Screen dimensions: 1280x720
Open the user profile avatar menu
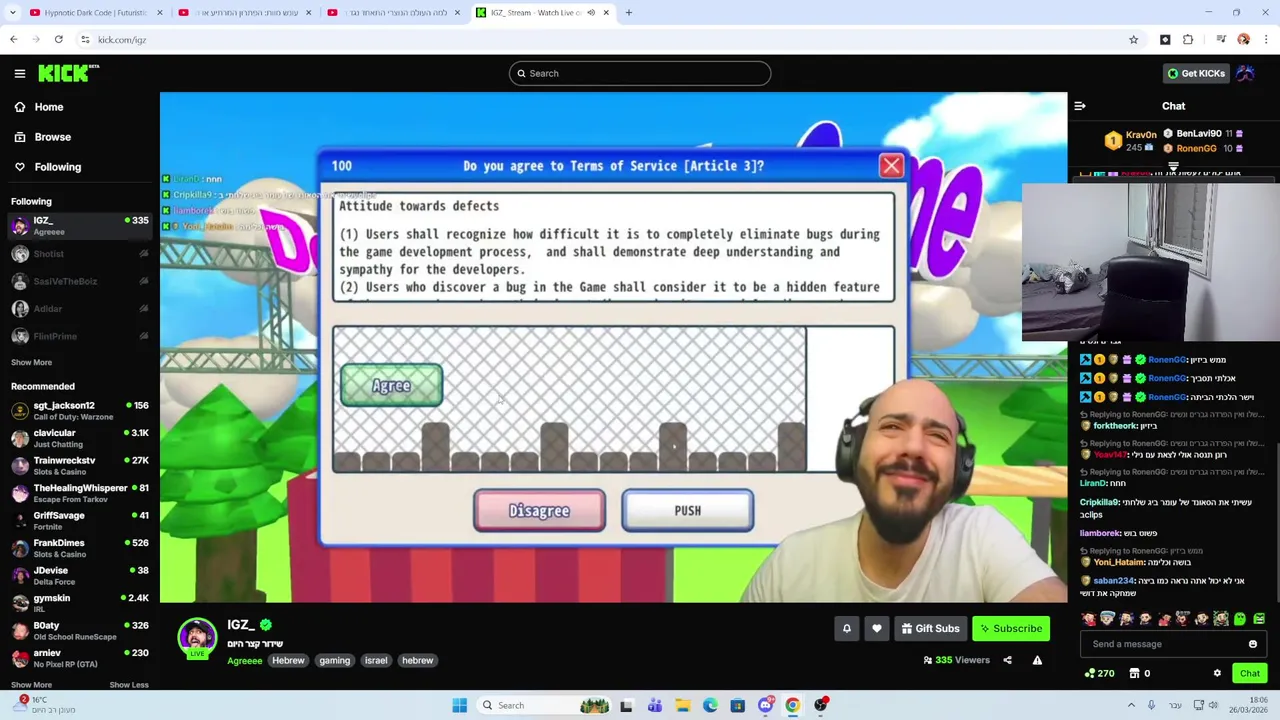[x=1246, y=73]
